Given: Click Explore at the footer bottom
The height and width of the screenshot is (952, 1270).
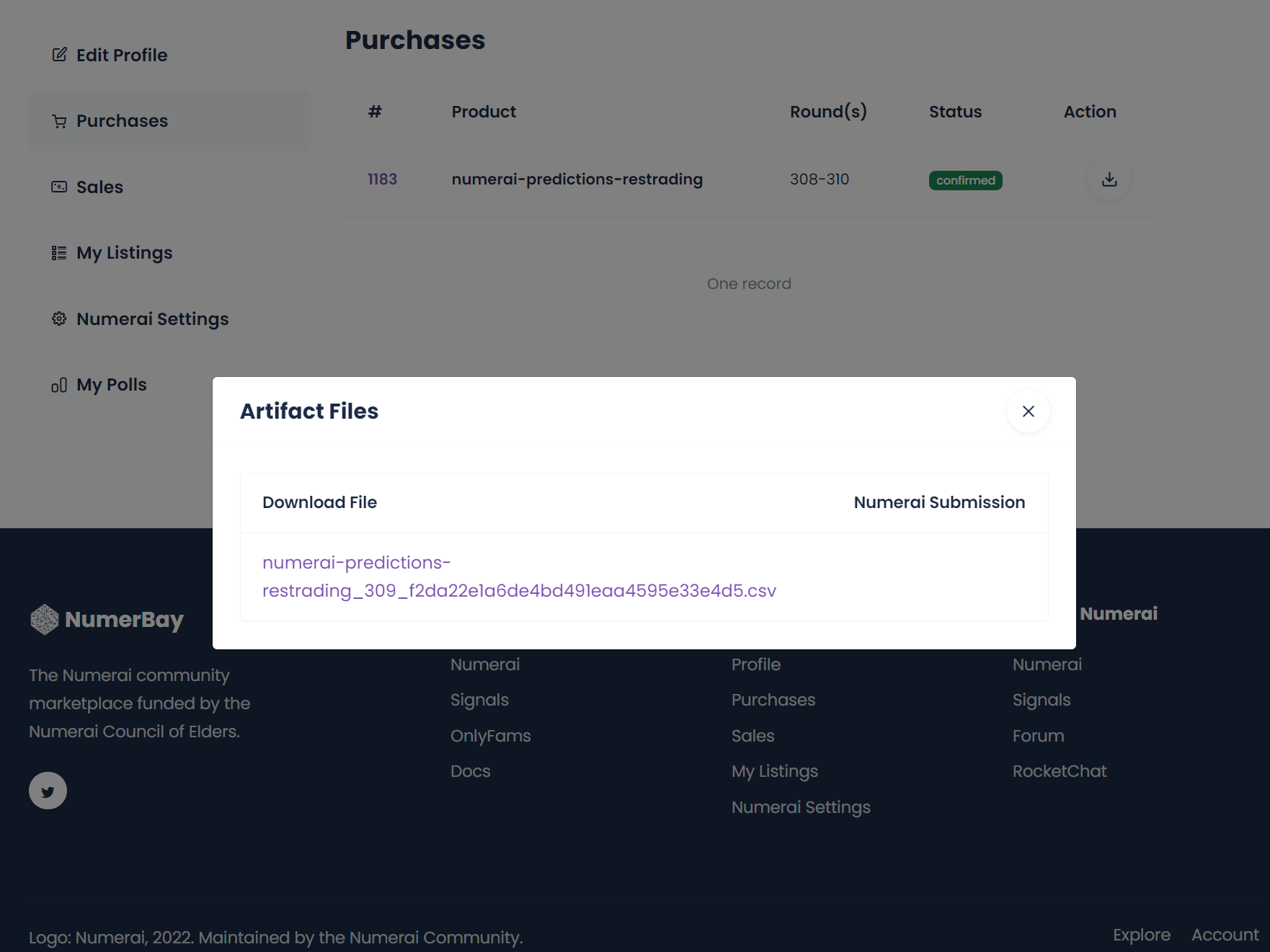Looking at the screenshot, I should point(1142,935).
